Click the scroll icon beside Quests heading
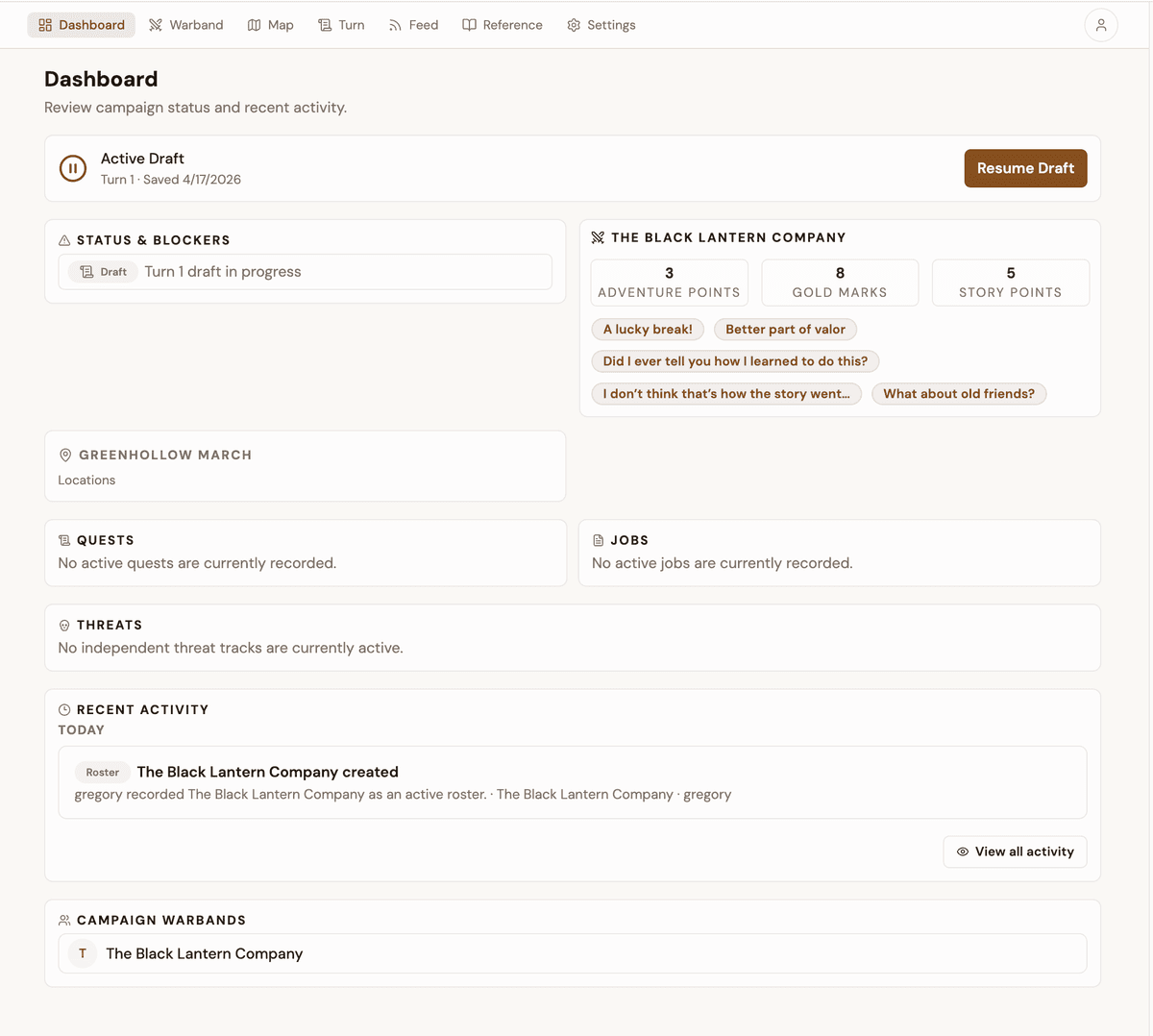 (64, 540)
